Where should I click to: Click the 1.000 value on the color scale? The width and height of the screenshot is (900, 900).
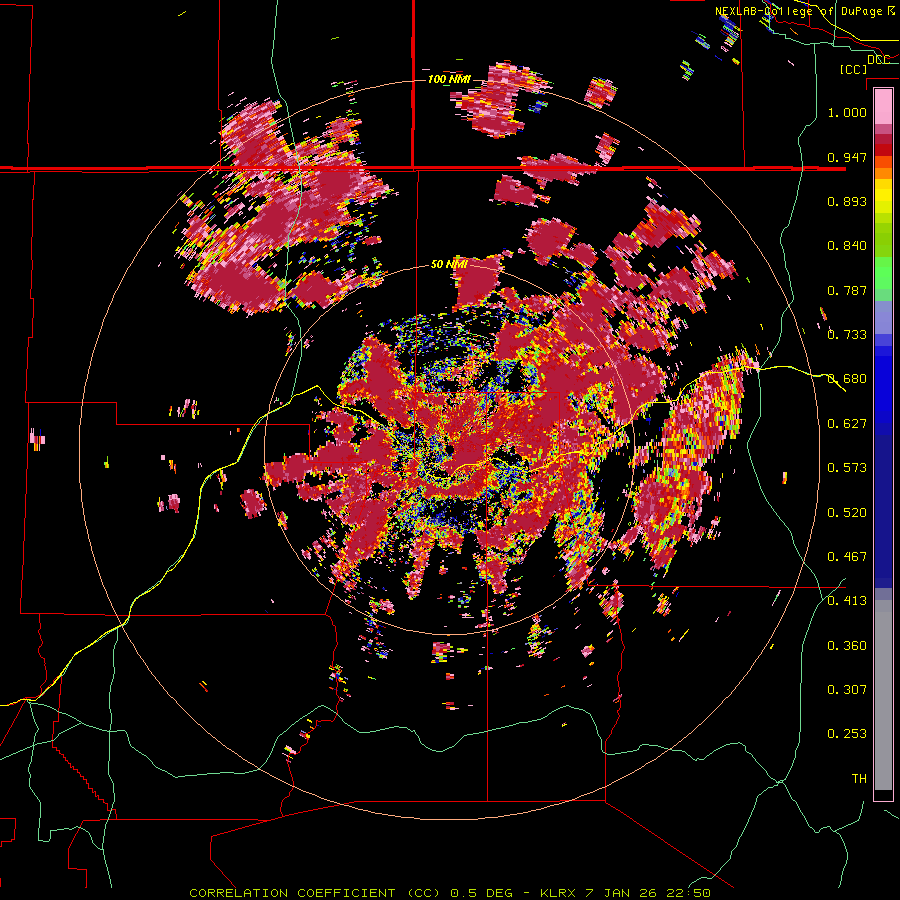[847, 112]
